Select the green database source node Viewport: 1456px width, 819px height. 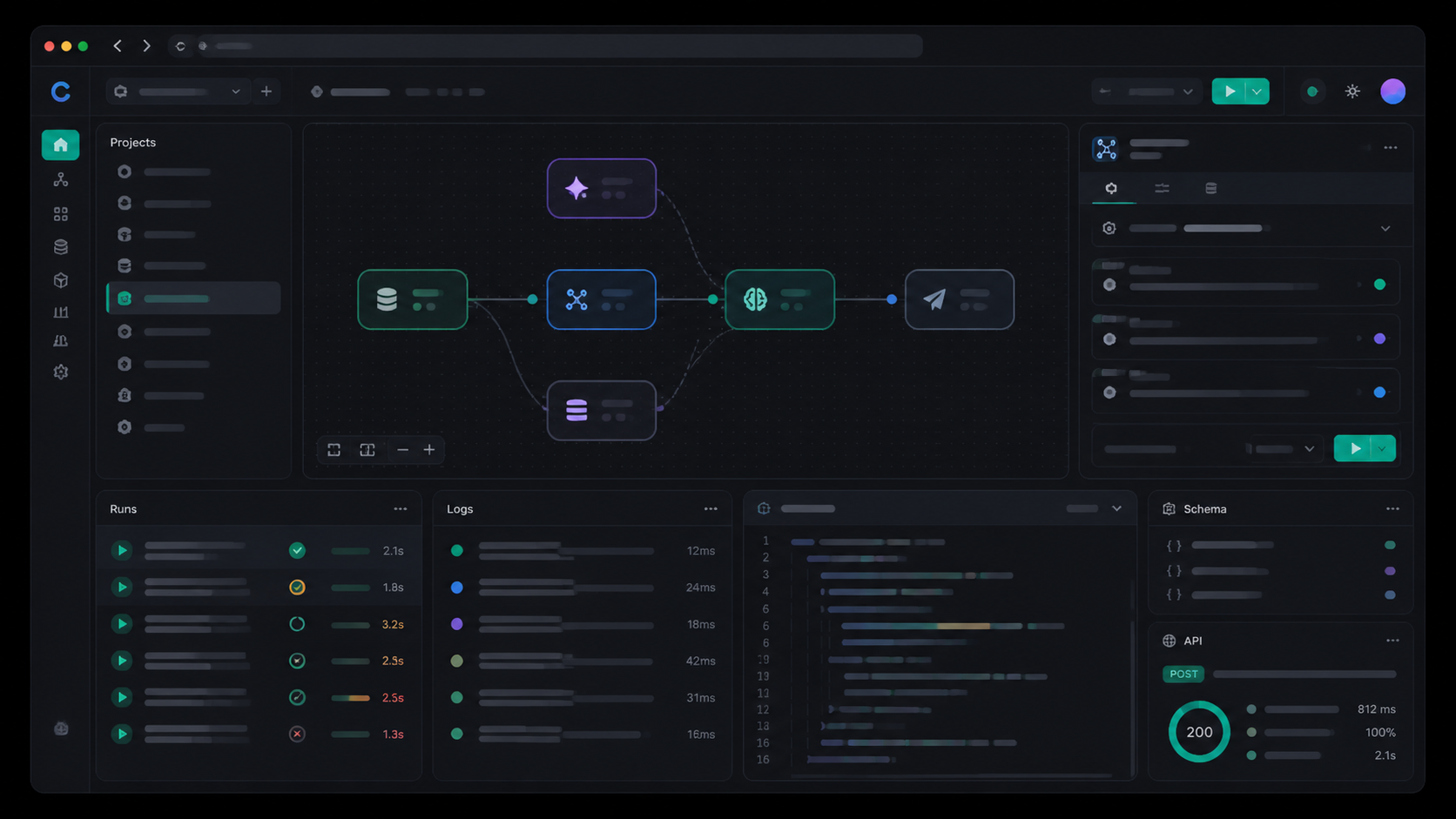tap(412, 299)
